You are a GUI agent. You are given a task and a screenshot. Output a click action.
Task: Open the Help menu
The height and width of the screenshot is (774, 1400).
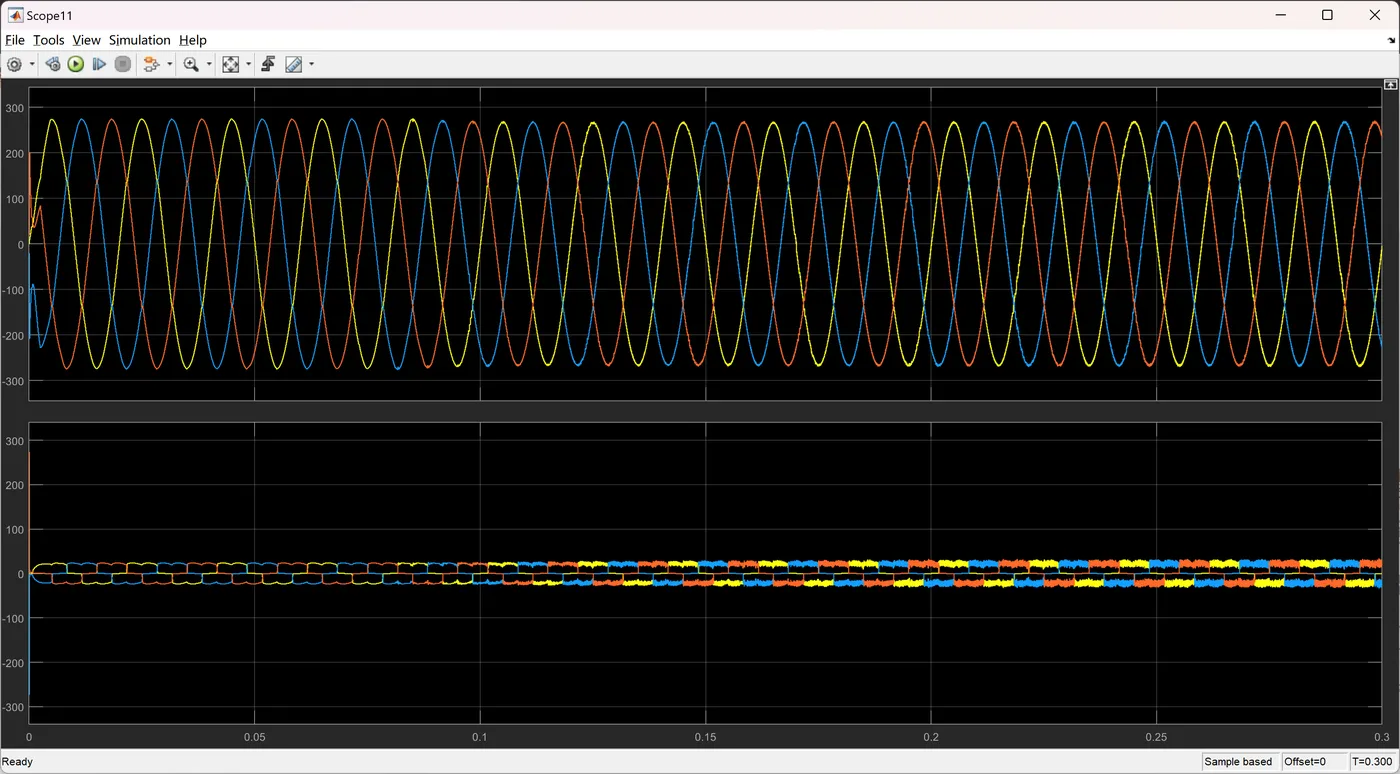click(x=193, y=40)
